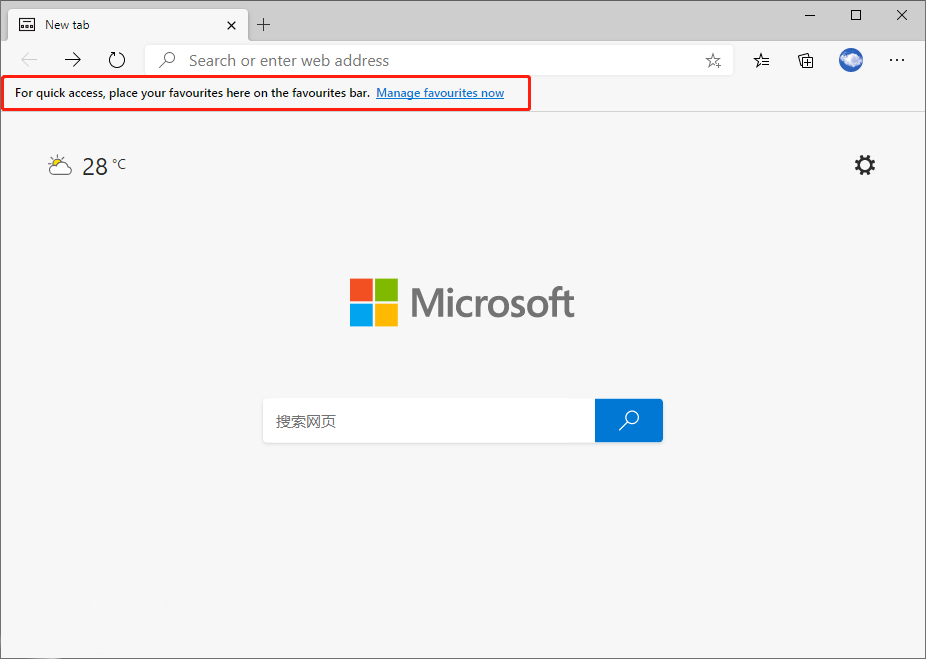Open the Favourites list icon
Viewport: 926px width, 659px height.
pyautogui.click(x=761, y=60)
